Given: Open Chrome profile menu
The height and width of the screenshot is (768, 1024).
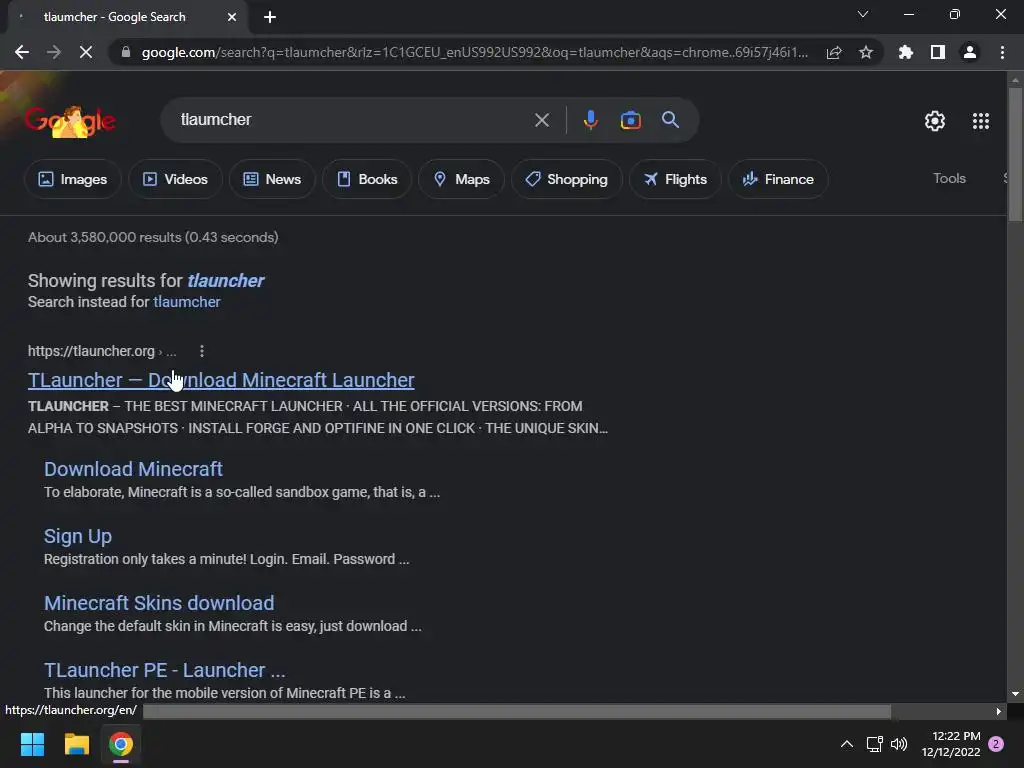Looking at the screenshot, I should point(970,52).
